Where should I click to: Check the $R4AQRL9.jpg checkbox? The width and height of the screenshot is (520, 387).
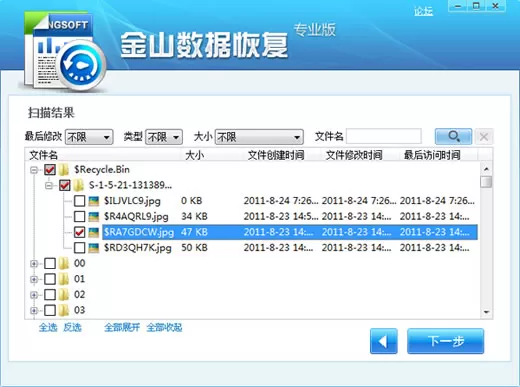79,217
